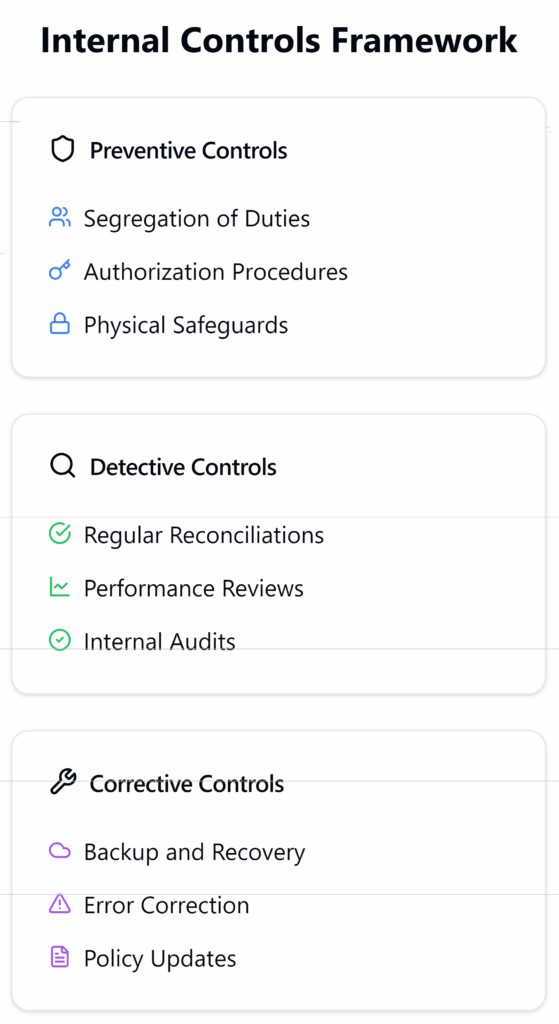The height and width of the screenshot is (1024, 559).
Task: Click the Internal Controls Framework title
Action: pyautogui.click(x=279, y=40)
